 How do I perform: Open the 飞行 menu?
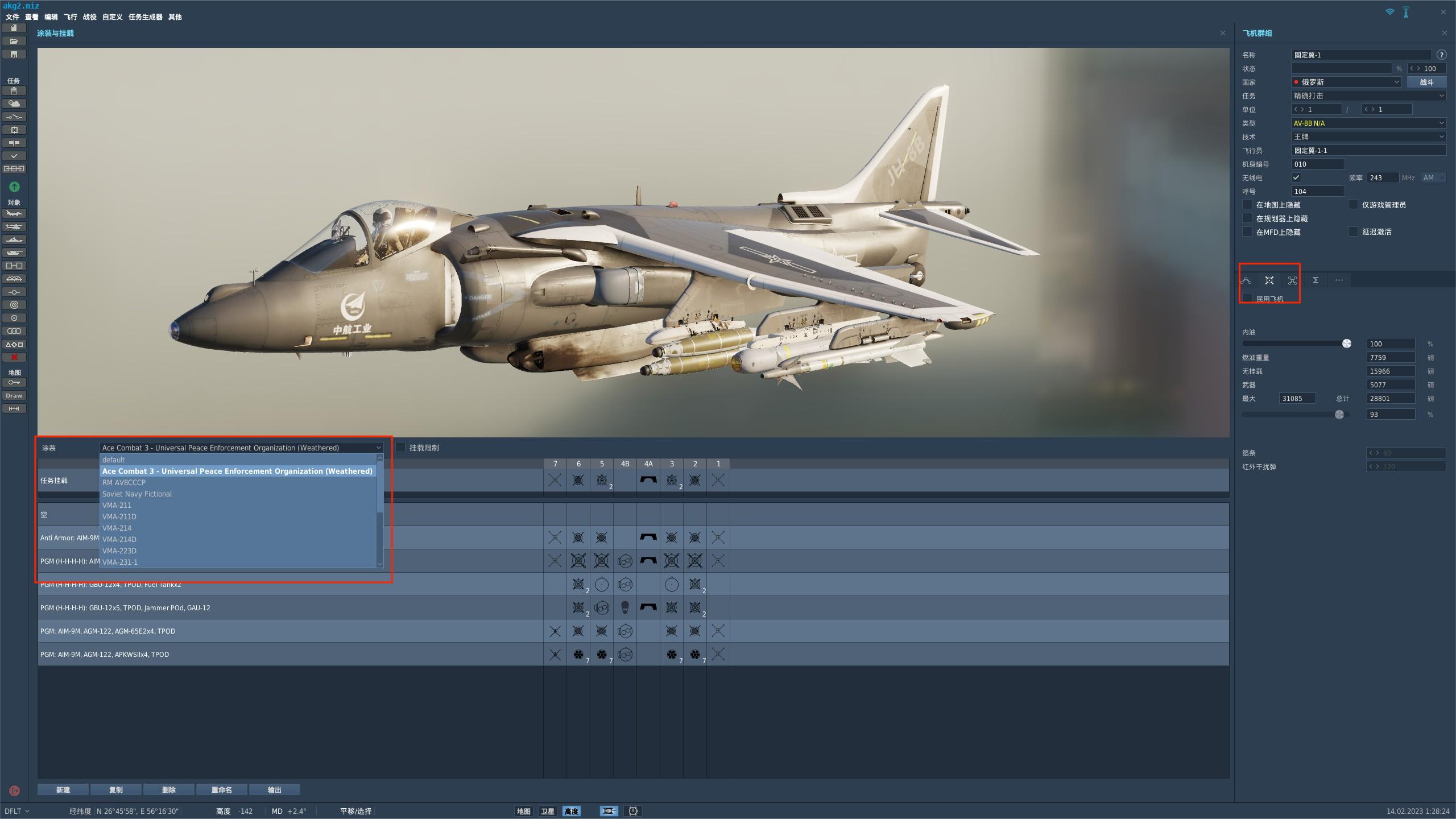point(71,17)
